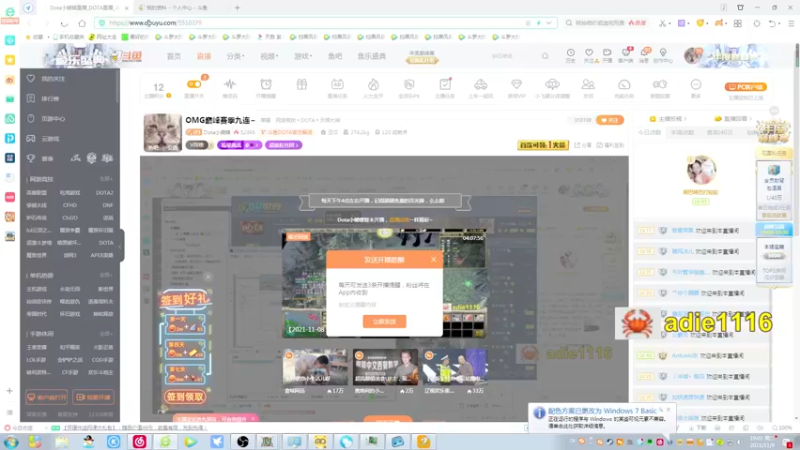Click the page vertical scrollbar thumb
The image size is (800, 450).
[x=796, y=55]
